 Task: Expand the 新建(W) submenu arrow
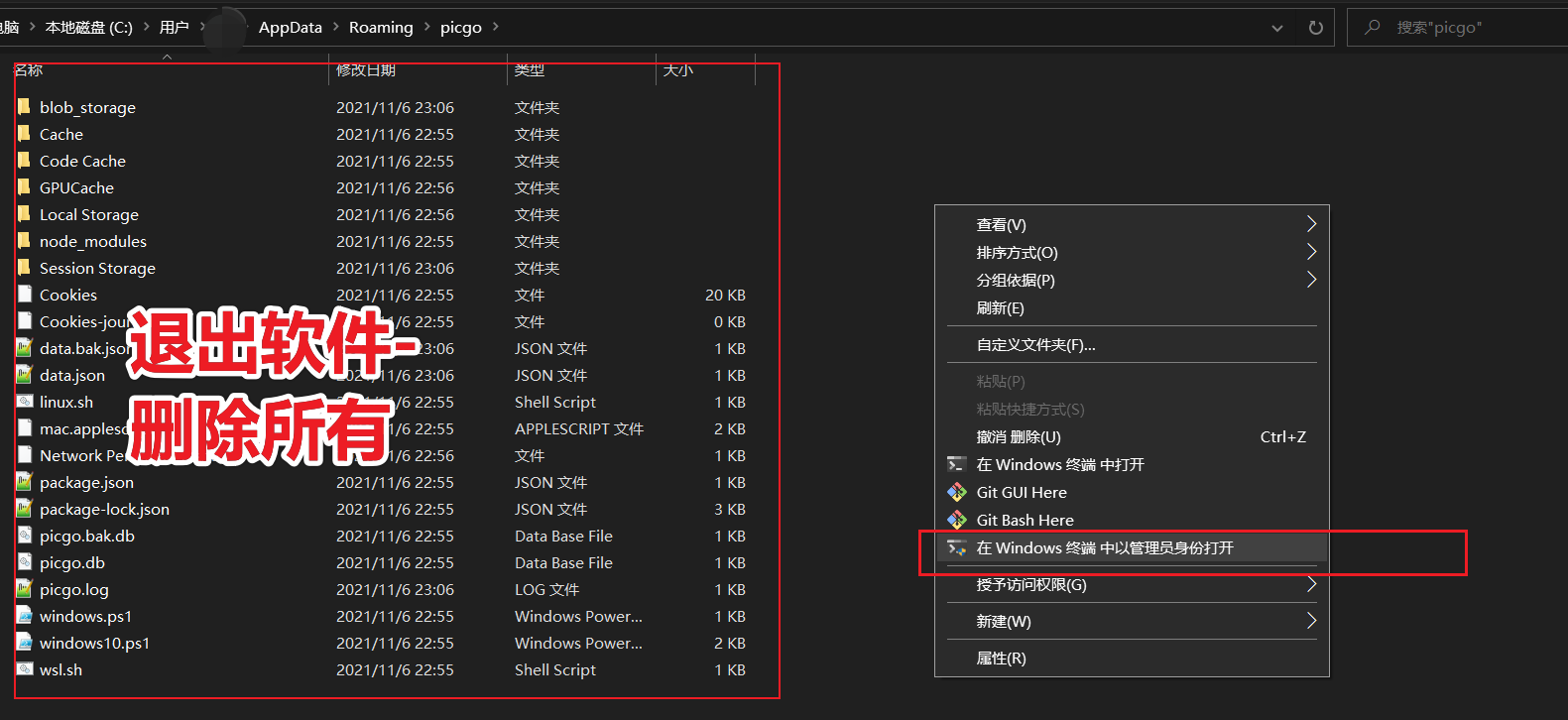click(x=1311, y=621)
